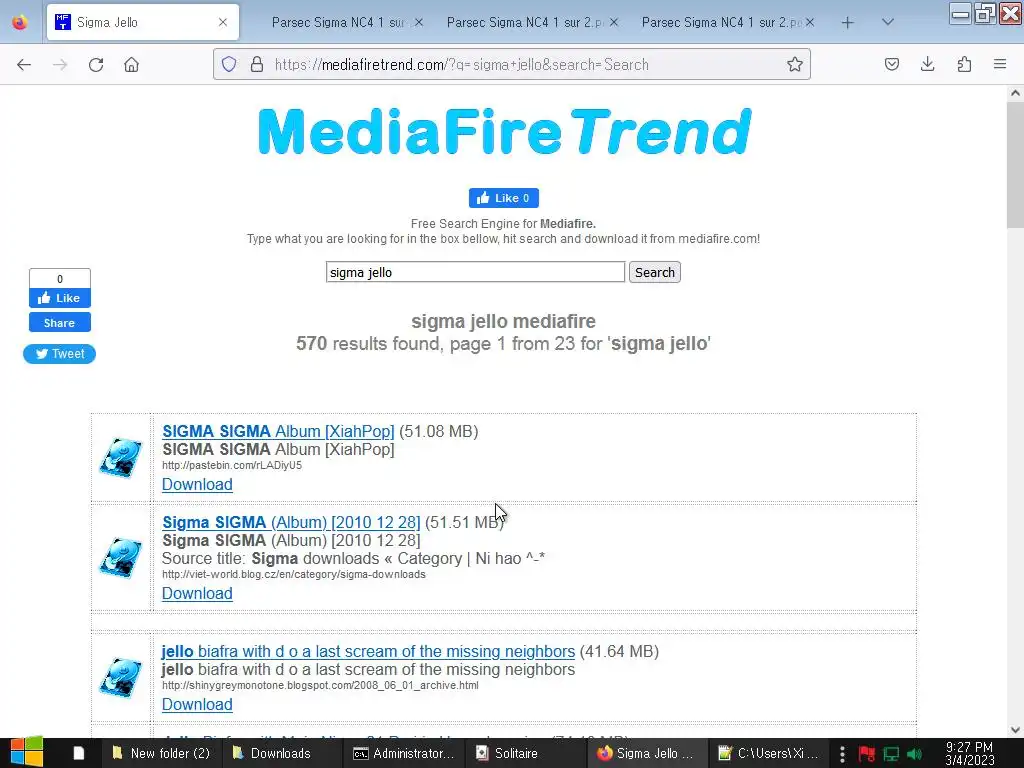Click the Facebook Share button
This screenshot has width=1024, height=768.
click(59, 323)
